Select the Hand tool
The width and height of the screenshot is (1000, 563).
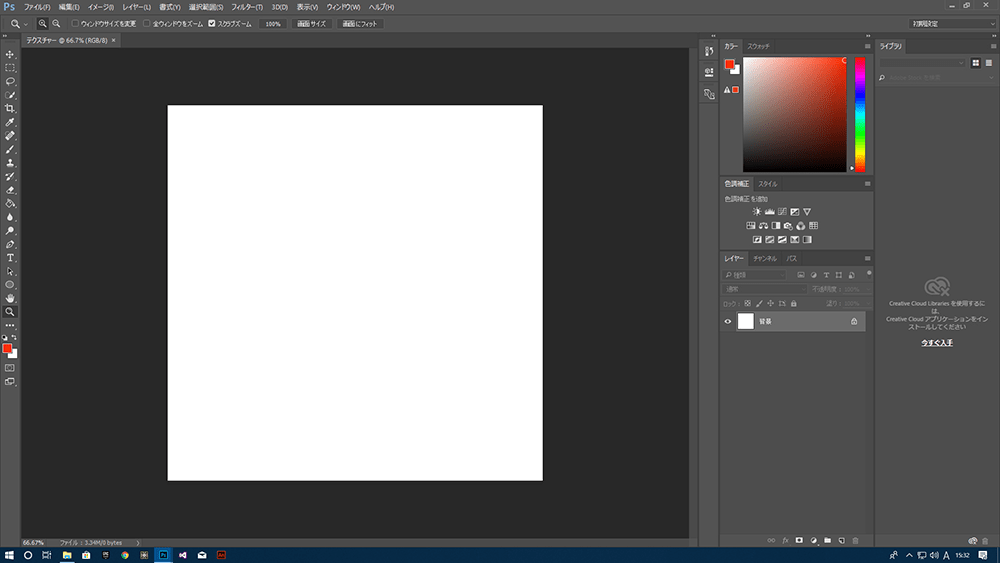point(10,298)
